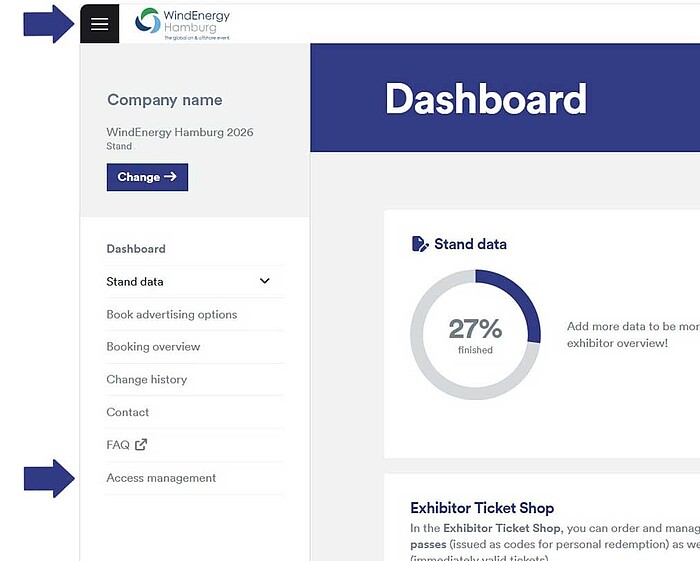Screen dimensions: 700x561
Task: Open the Contact page
Action: pos(128,412)
